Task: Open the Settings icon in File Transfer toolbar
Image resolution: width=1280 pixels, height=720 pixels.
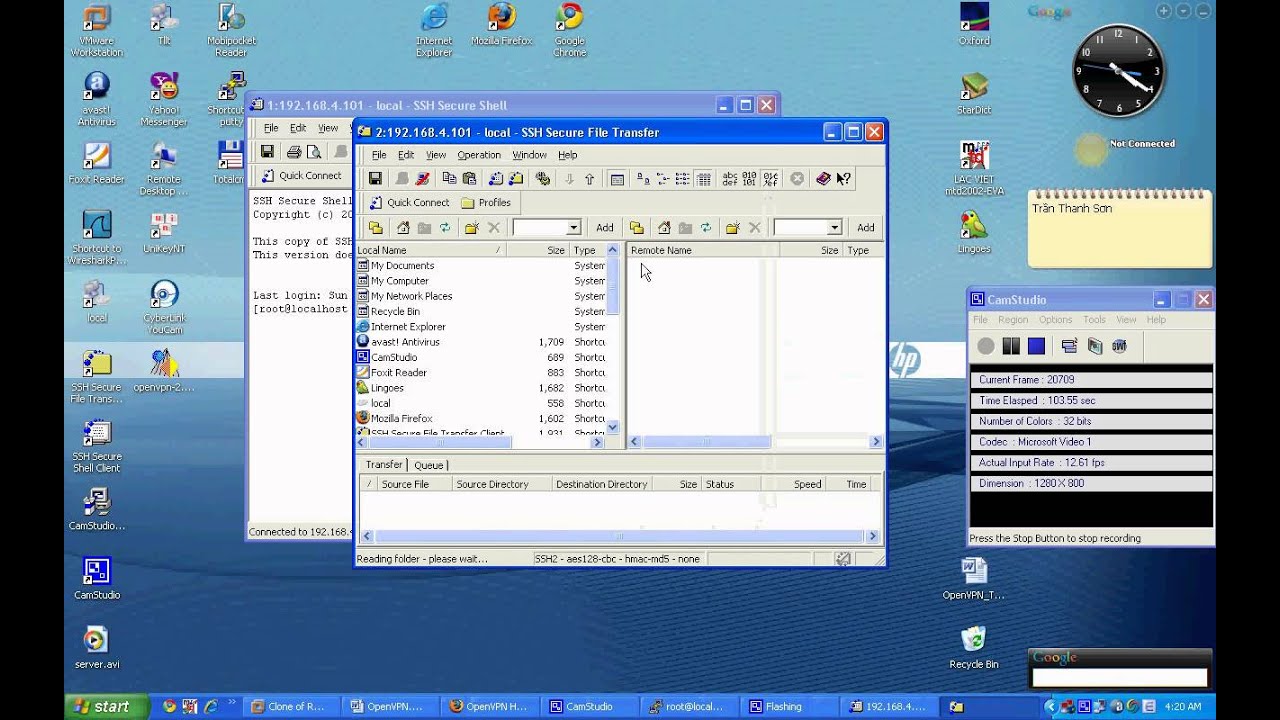Action: [543, 179]
